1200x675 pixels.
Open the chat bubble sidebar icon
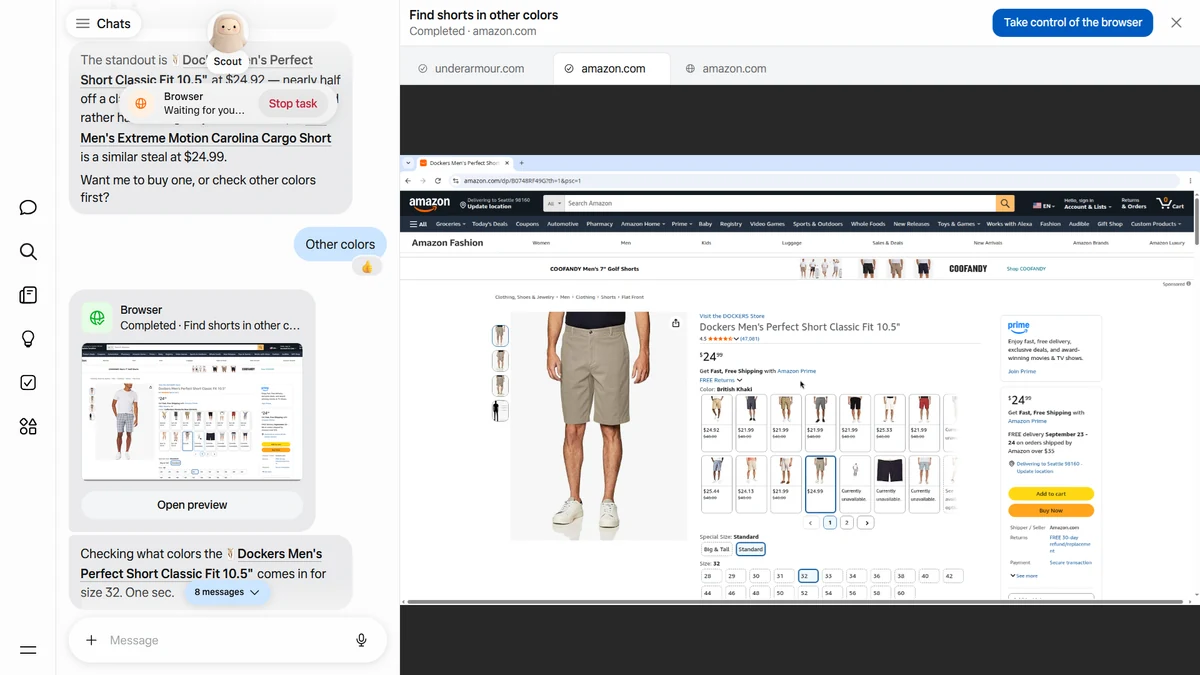(x=28, y=207)
